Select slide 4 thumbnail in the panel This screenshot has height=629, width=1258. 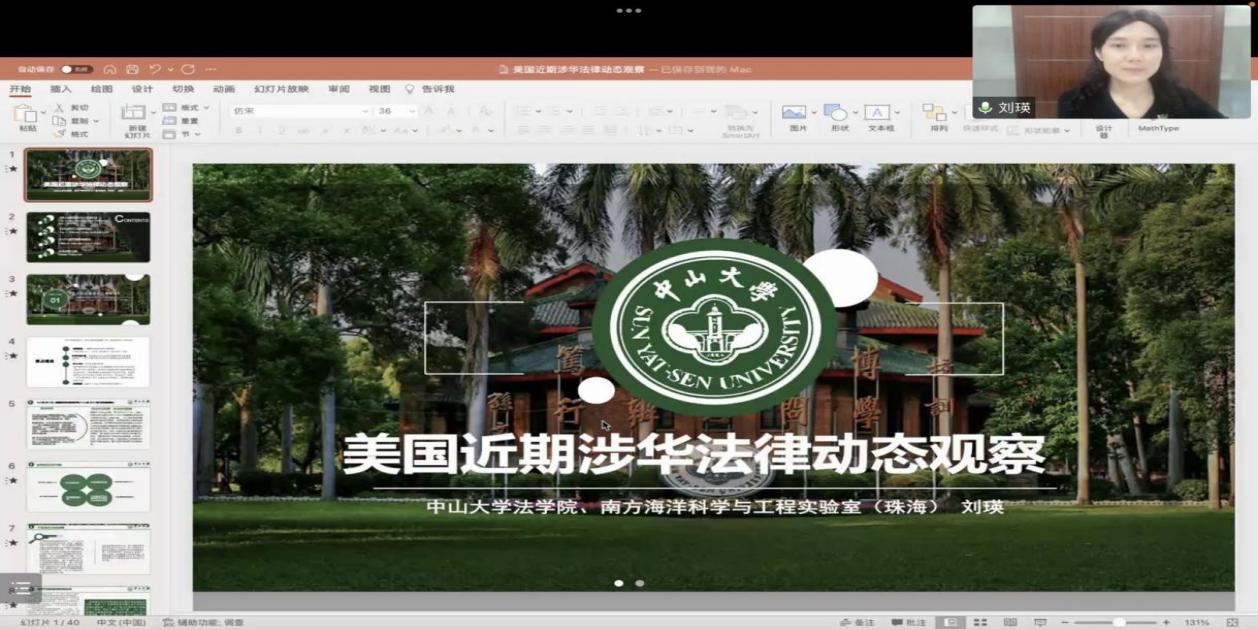point(88,361)
